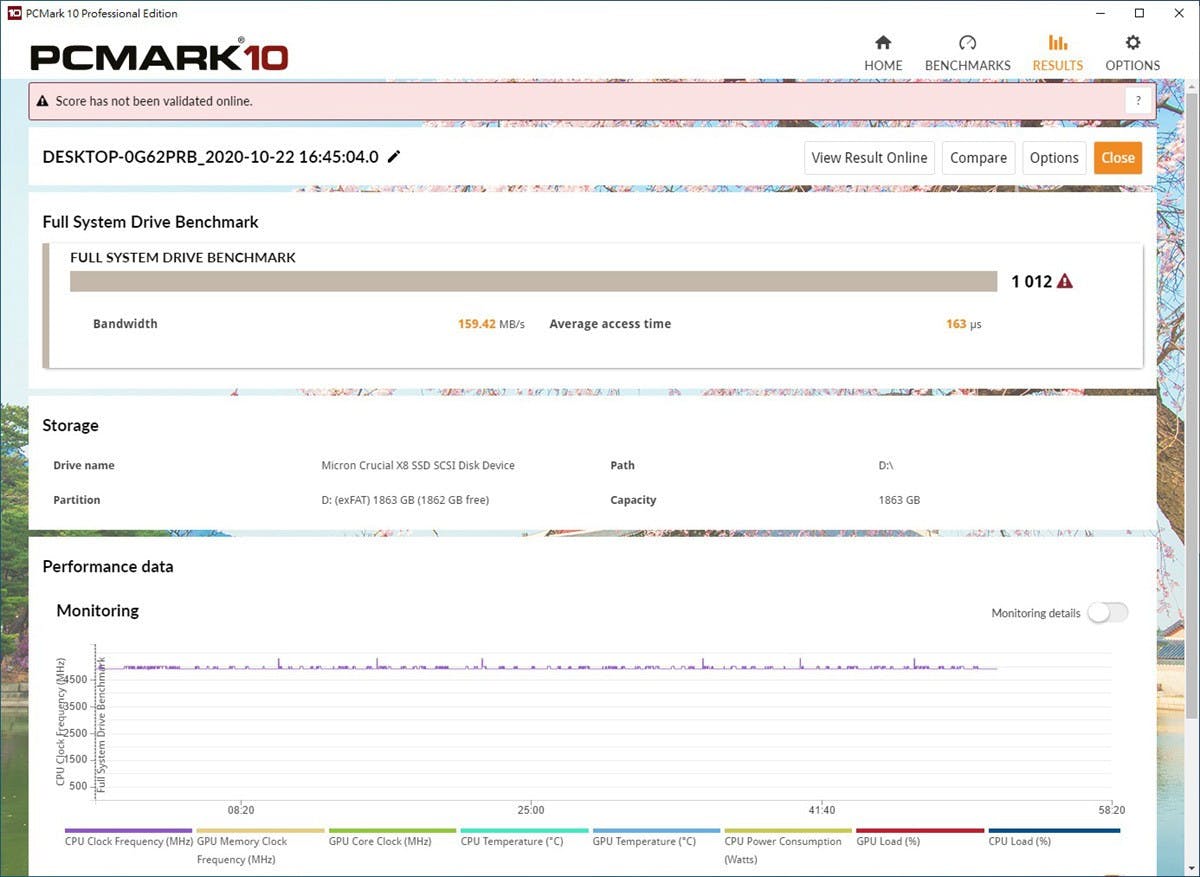
Task: Click the warning triangle in validation banner
Action: pyautogui.click(x=43, y=101)
